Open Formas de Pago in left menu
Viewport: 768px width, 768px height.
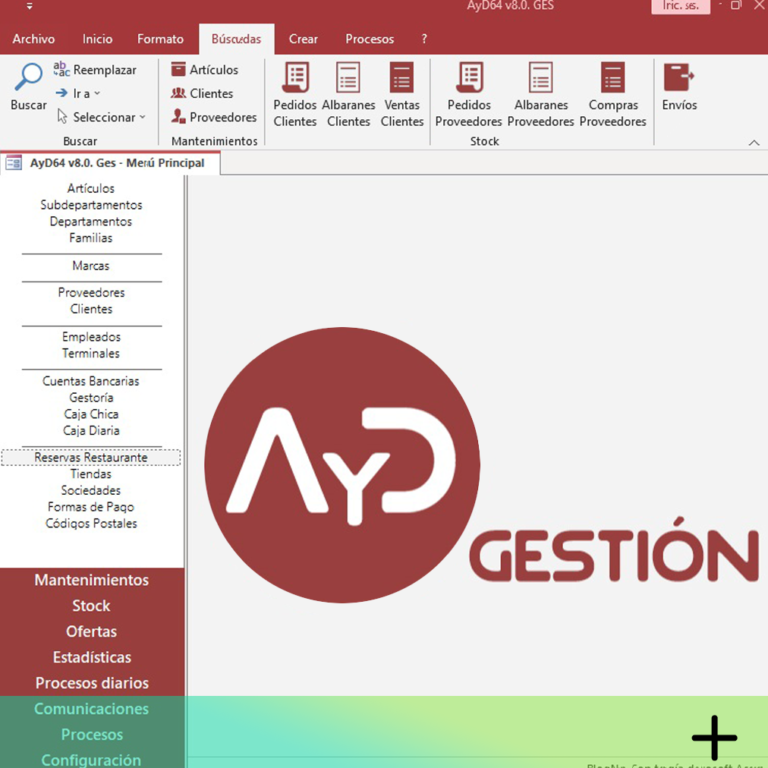[x=91, y=507]
